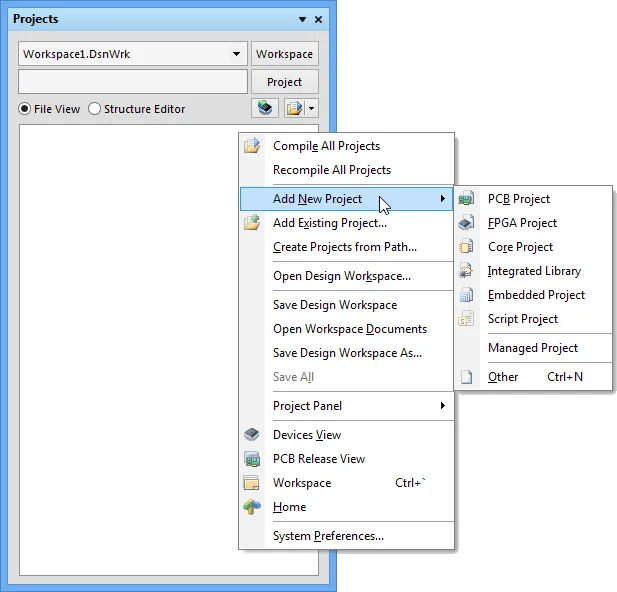Select Add Existing Project... entry
Screen dimensions: 617x592
[346, 223]
